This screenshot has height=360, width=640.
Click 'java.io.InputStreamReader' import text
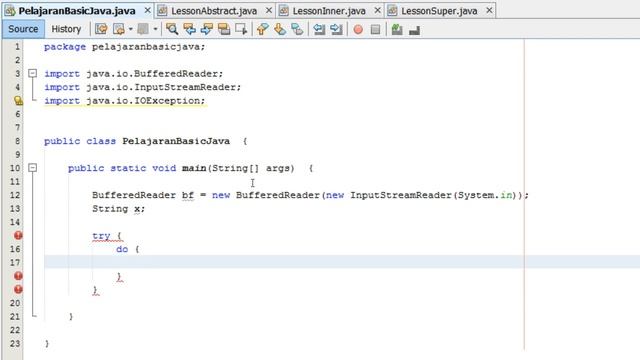pos(163,87)
